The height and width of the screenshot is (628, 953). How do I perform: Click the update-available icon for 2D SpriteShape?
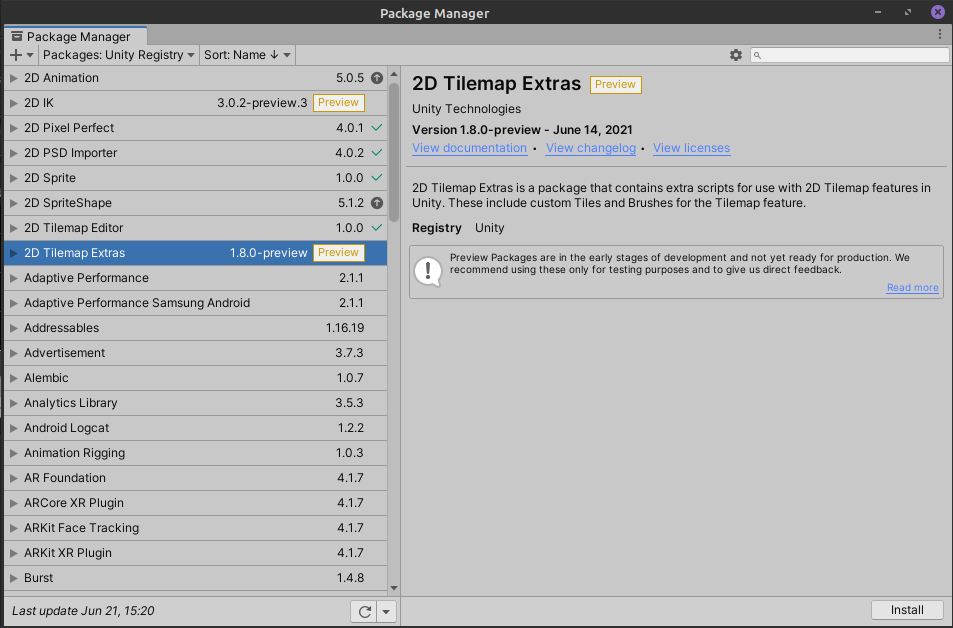tap(377, 203)
